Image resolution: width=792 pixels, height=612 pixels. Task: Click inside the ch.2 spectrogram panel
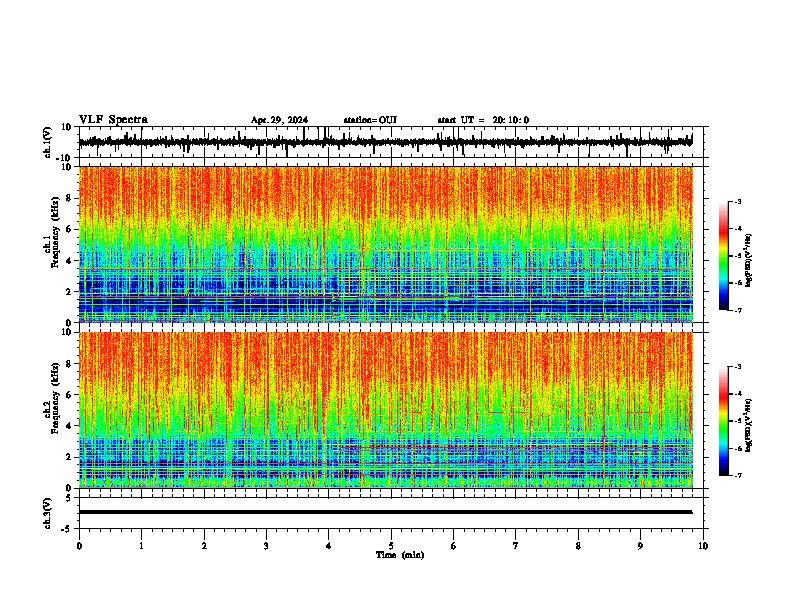tap(386, 410)
